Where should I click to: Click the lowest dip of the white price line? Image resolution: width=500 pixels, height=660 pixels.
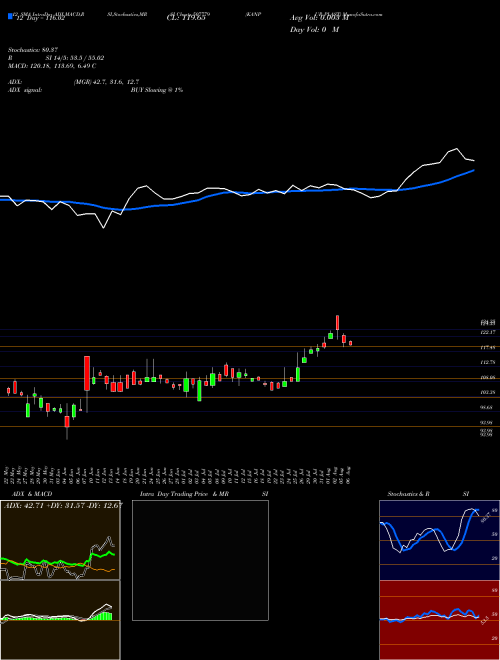pyautogui.click(x=104, y=228)
